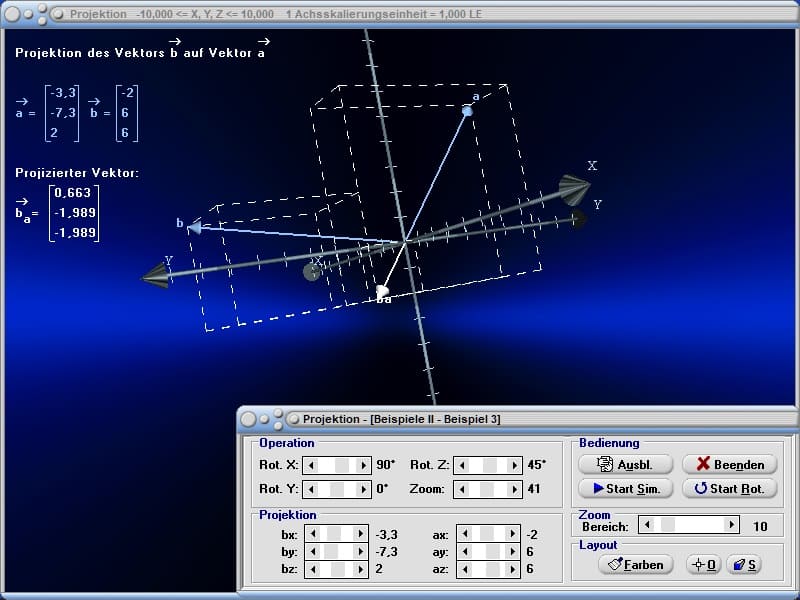
Task: Click the right arrow of Rot. Z
Action: (x=514, y=465)
